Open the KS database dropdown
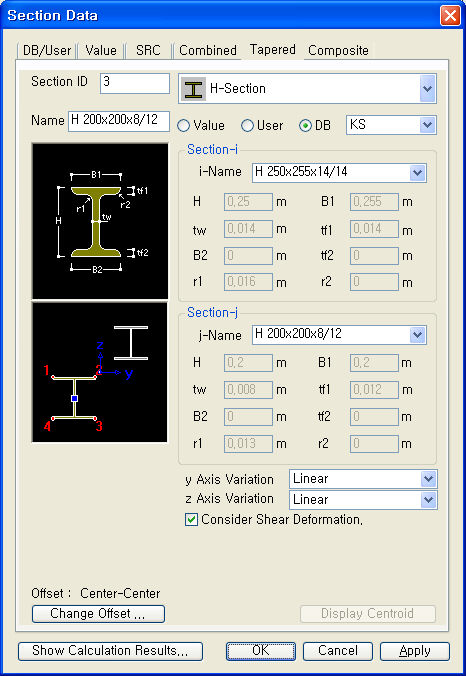The image size is (466, 676). pyautogui.click(x=427, y=125)
